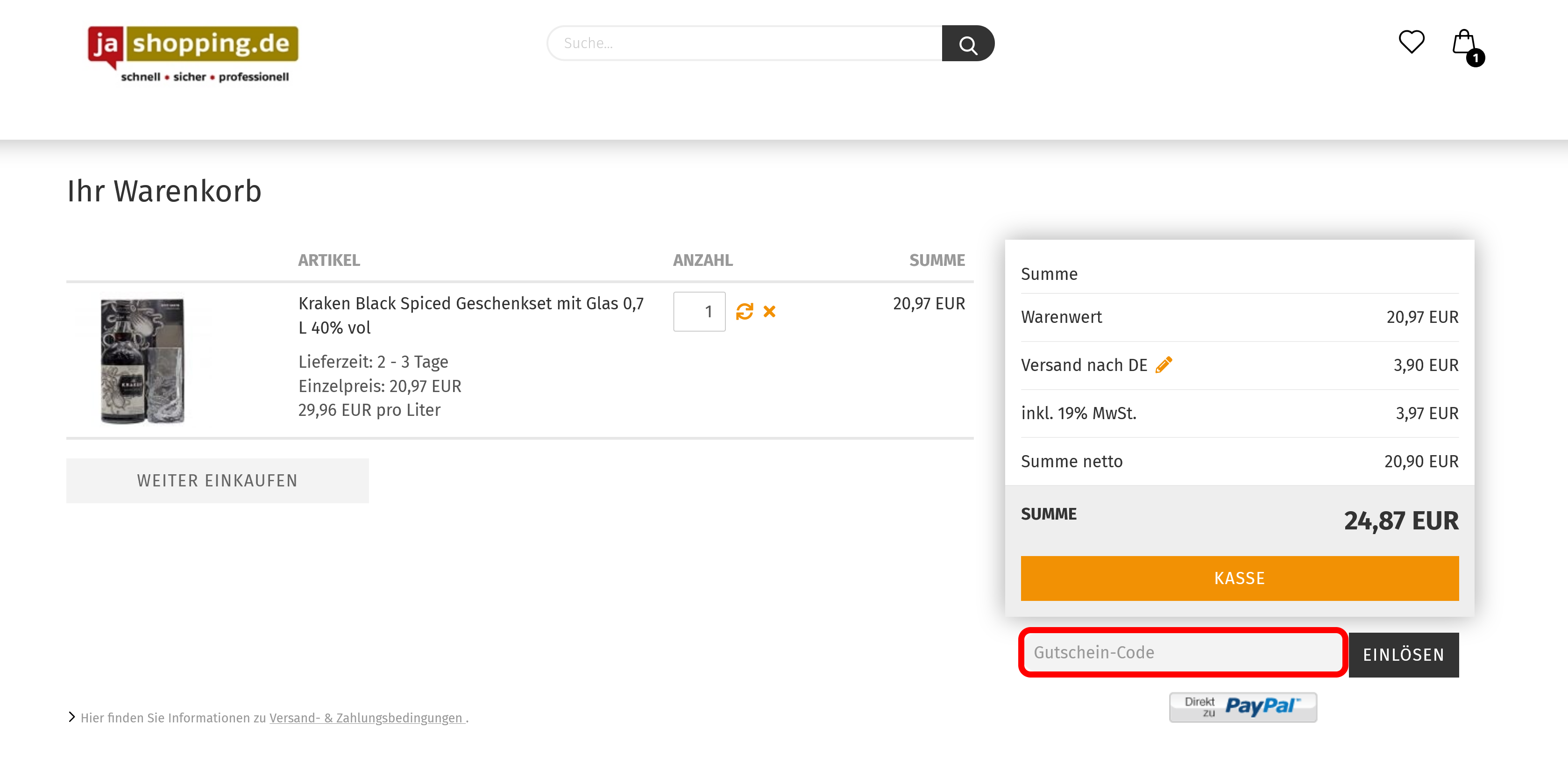
Task: Click the total '24,87 EUR' value
Action: 1401,521
